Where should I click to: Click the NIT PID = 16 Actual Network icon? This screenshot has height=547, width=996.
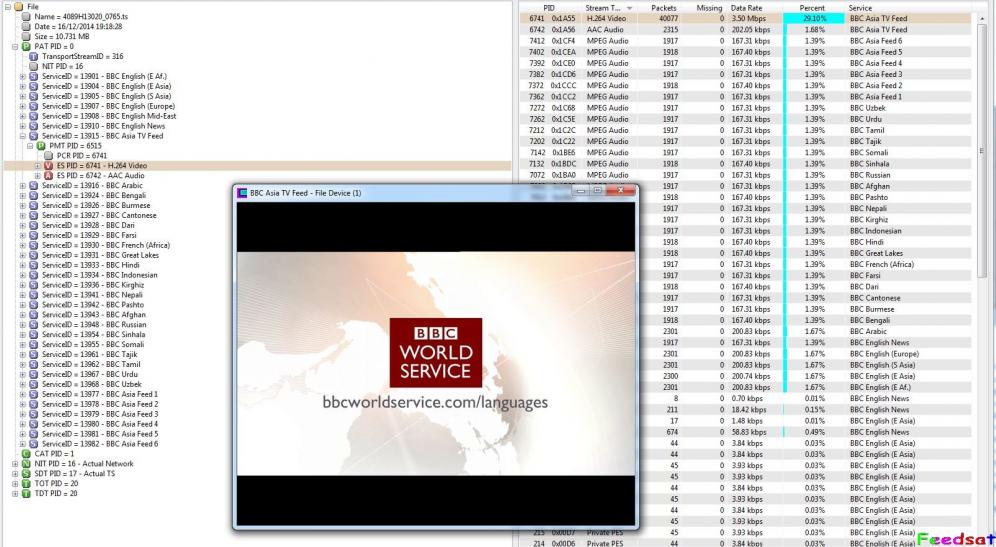point(26,464)
